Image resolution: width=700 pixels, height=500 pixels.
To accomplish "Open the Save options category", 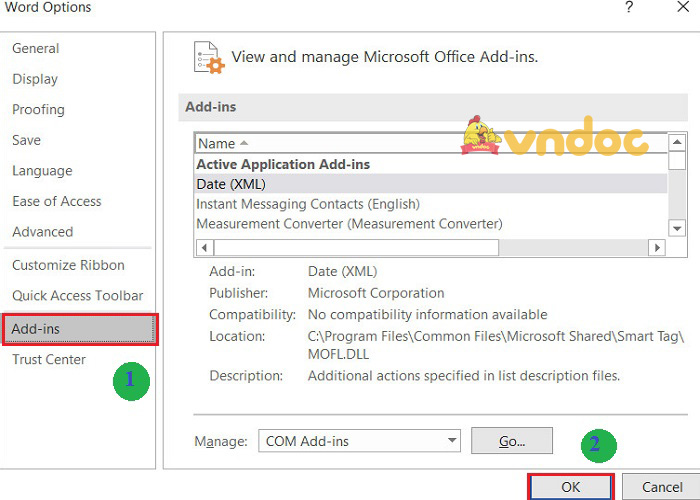I will pos(27,140).
